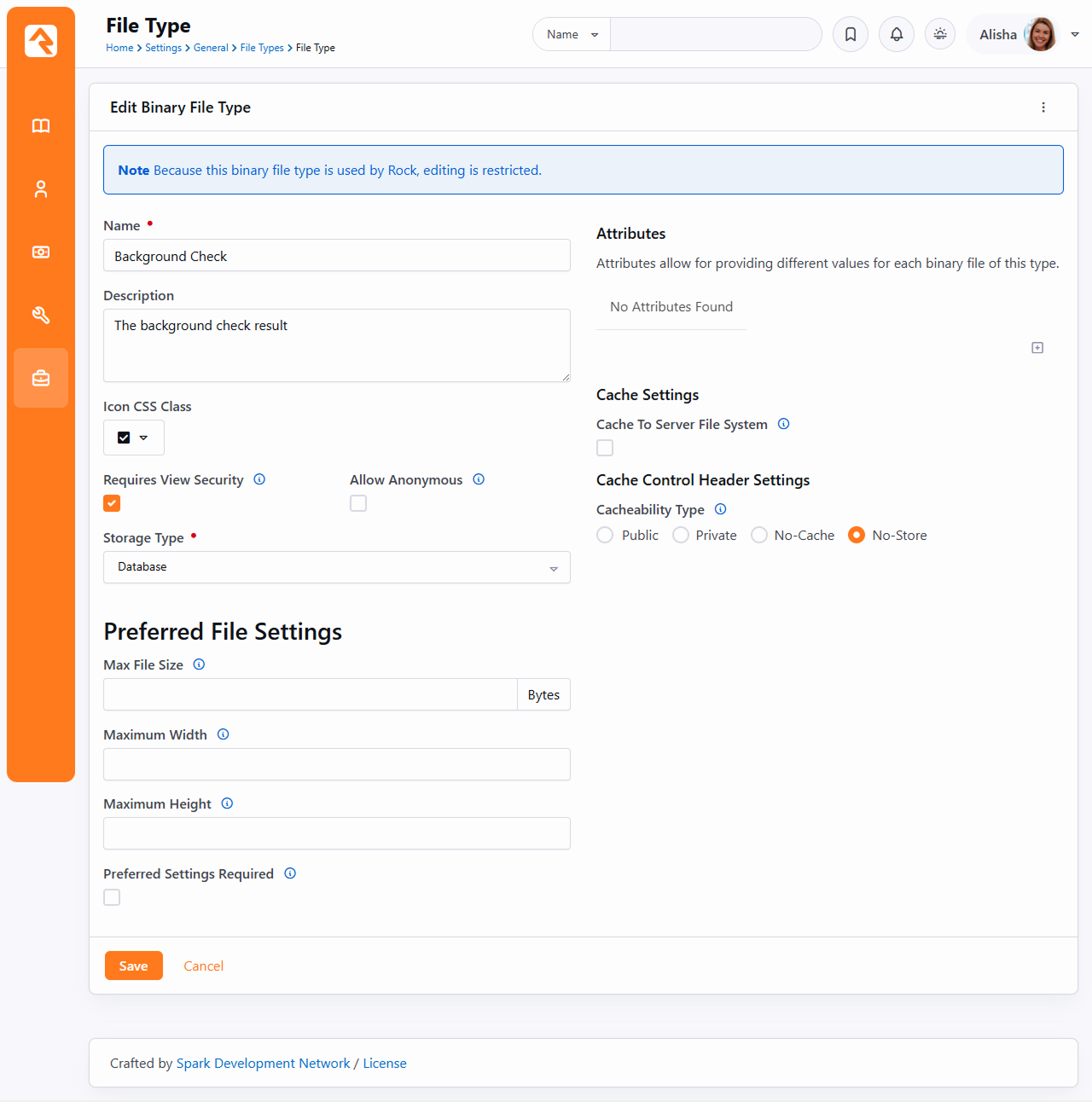Image resolution: width=1092 pixels, height=1102 pixels.
Task: Expand the Storage Type dropdown
Action: 336,567
